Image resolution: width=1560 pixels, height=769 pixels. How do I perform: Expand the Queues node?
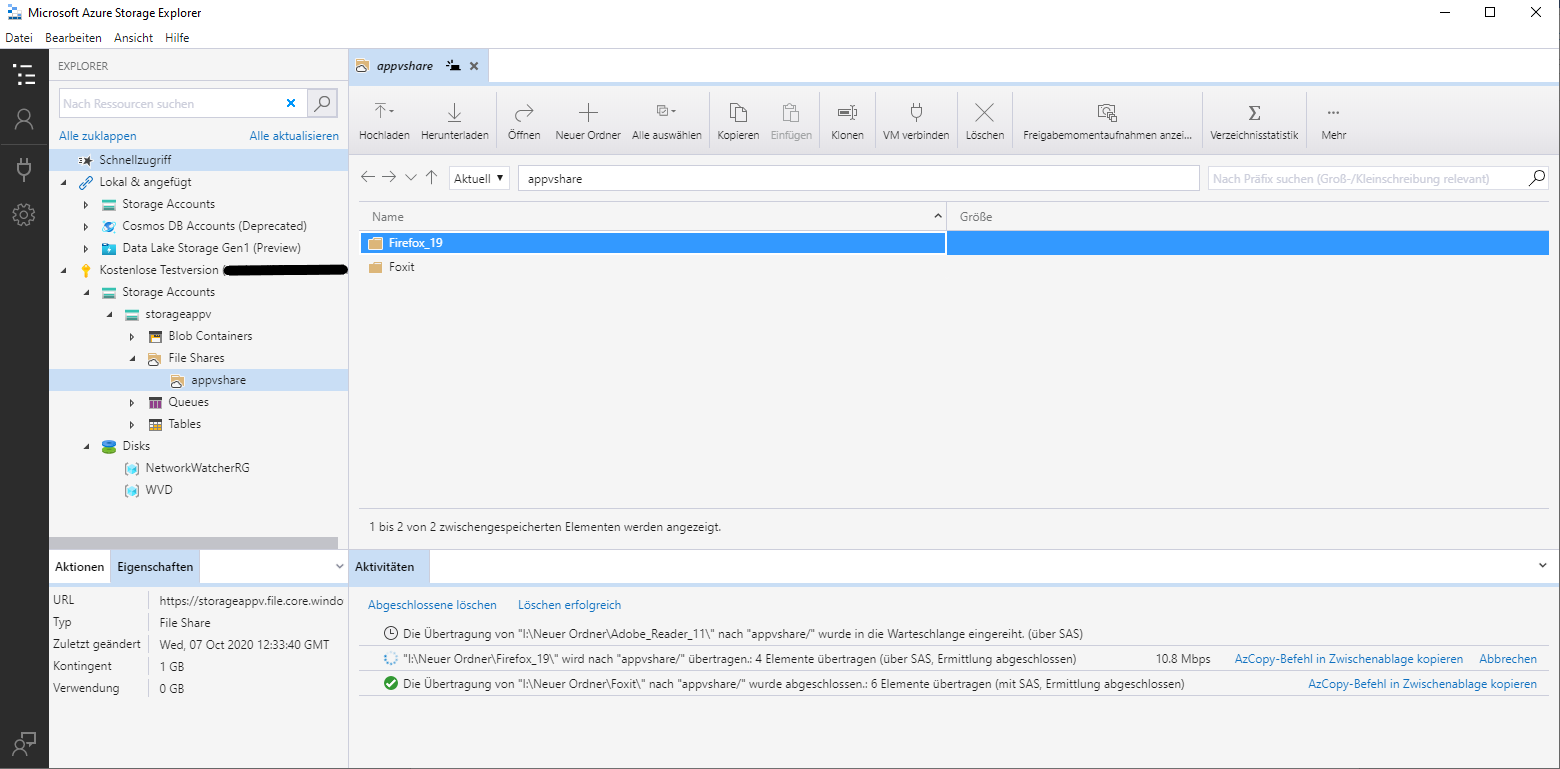click(133, 402)
